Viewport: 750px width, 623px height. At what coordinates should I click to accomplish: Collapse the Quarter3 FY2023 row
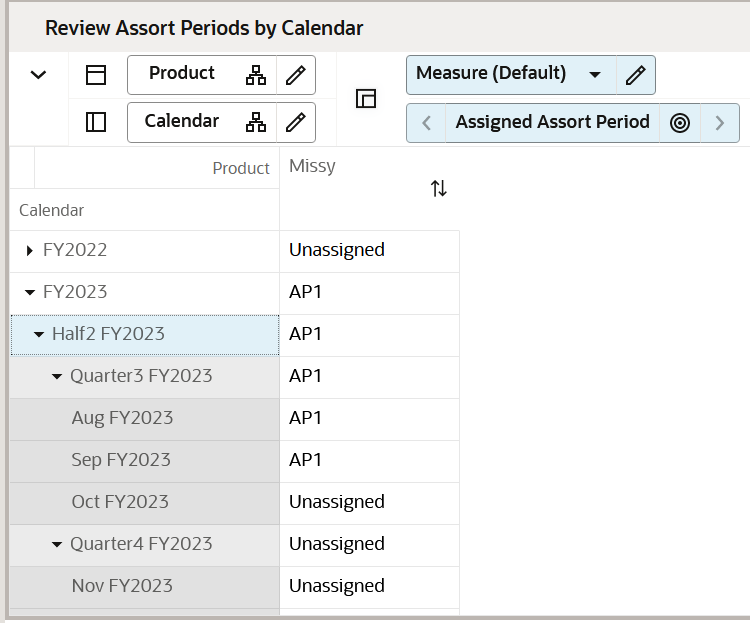pyautogui.click(x=57, y=376)
